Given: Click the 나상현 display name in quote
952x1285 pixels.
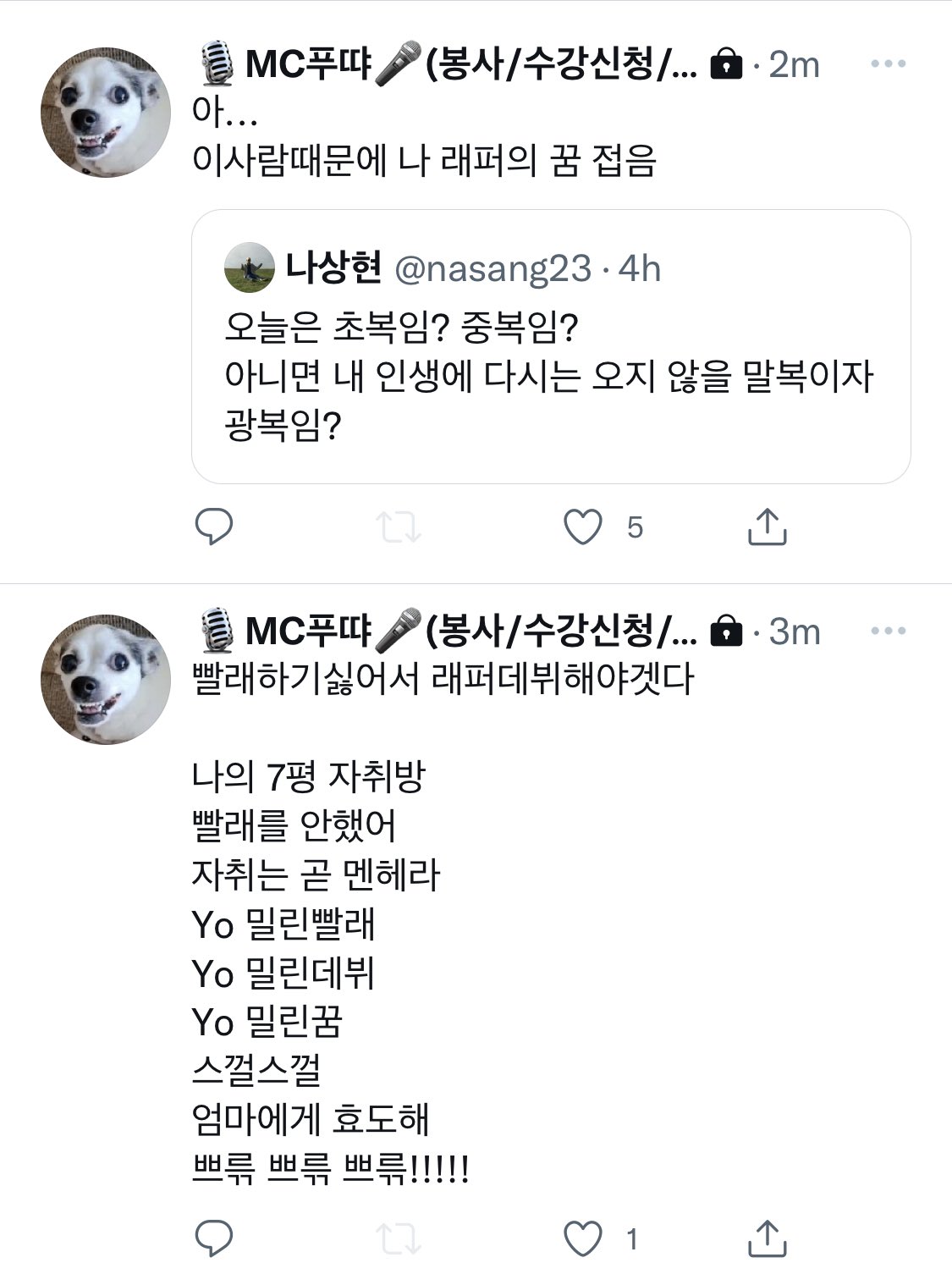Looking at the screenshot, I should point(333,268).
